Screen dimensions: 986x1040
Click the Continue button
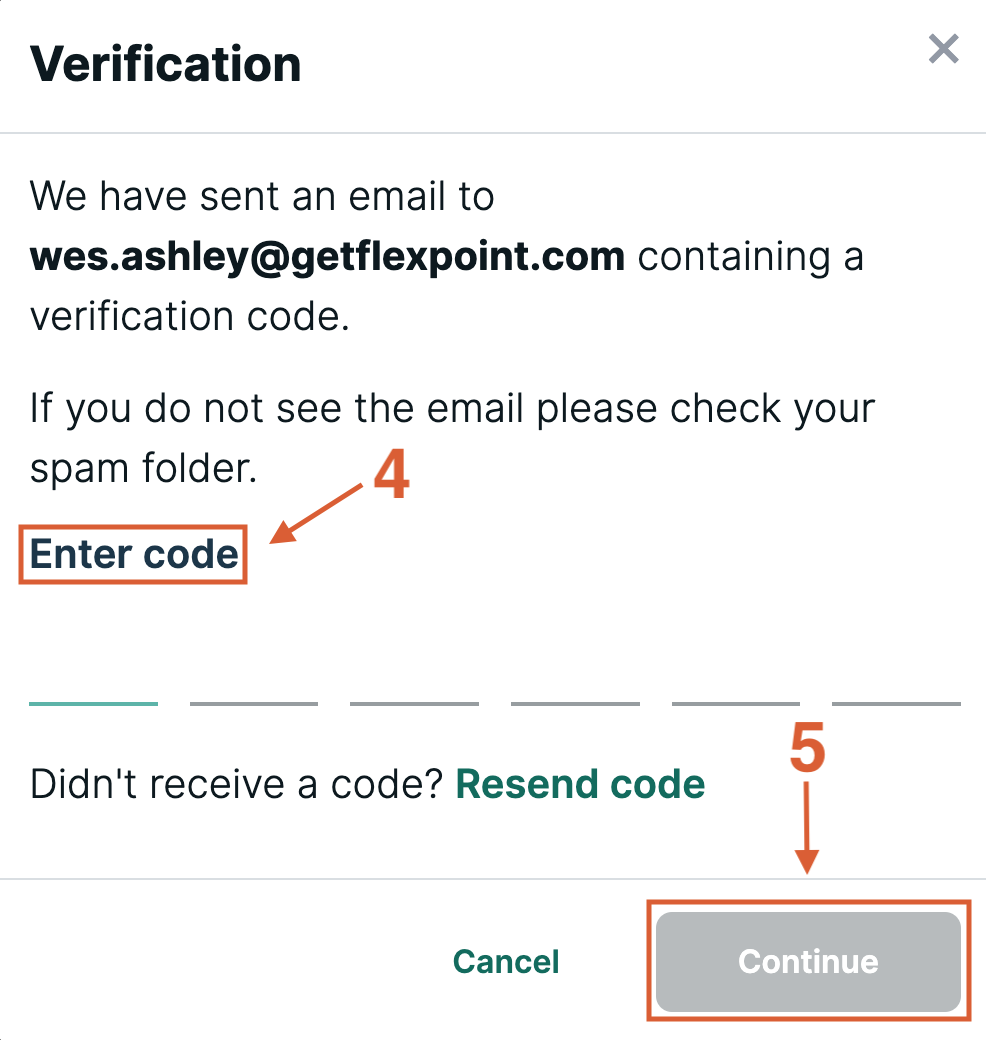pyautogui.click(x=808, y=961)
